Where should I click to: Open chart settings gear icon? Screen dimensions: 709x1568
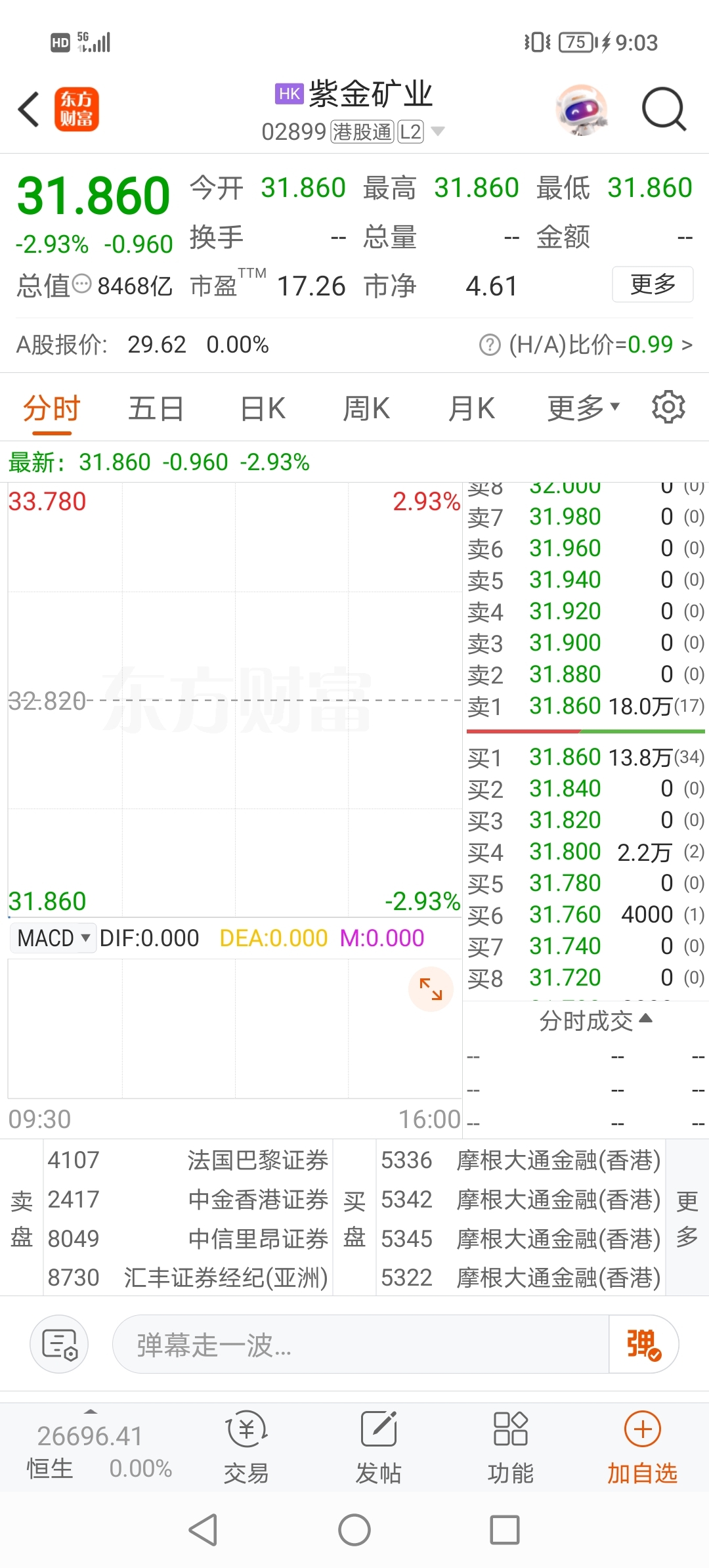coord(668,408)
